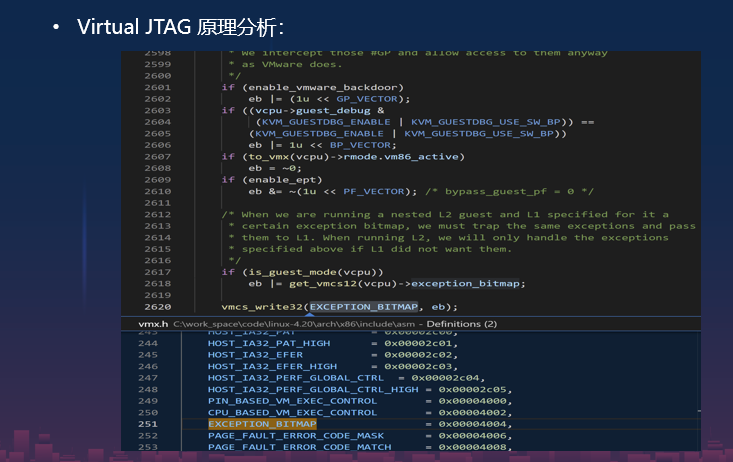Click line number 251 in peek view
The height and width of the screenshot is (462, 733).
(149, 424)
